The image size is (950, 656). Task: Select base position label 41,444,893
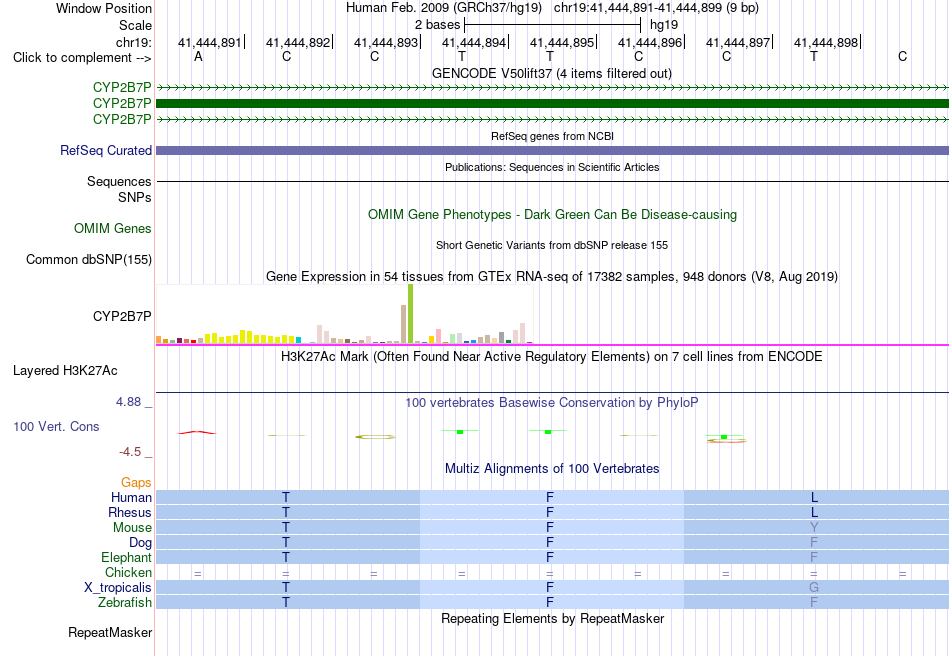(x=386, y=42)
